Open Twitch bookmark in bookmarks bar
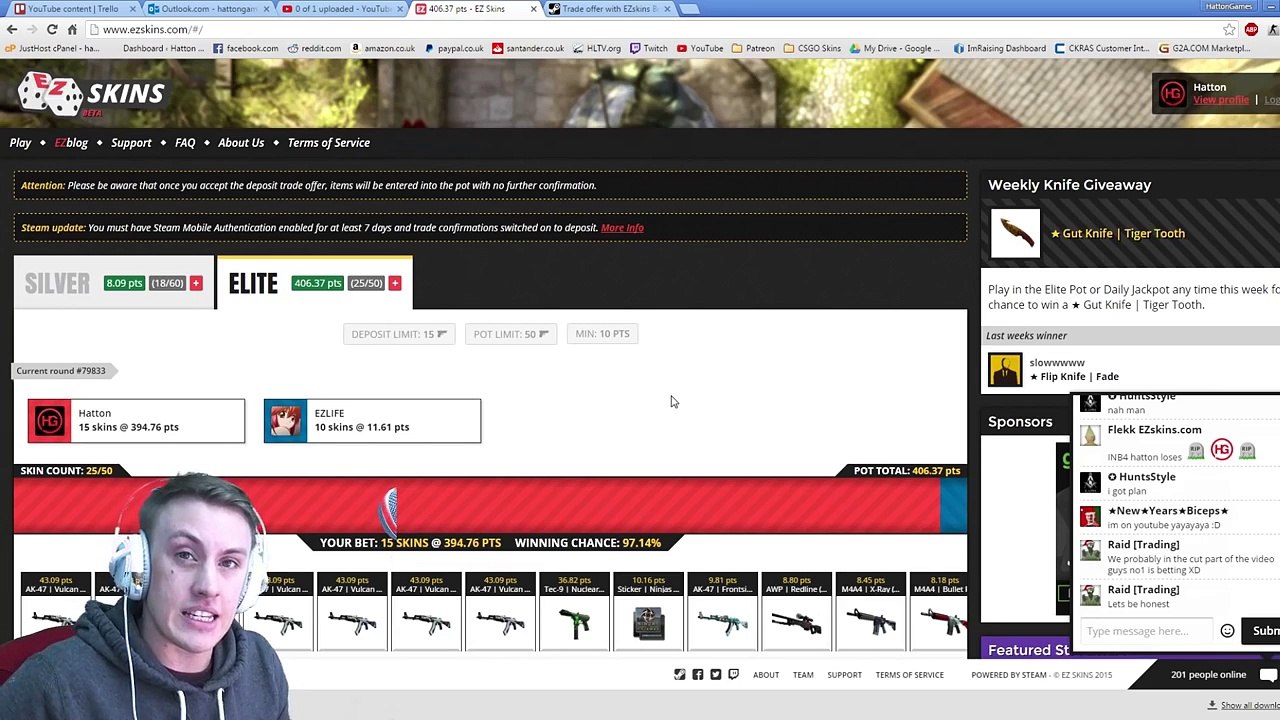 pyautogui.click(x=648, y=48)
